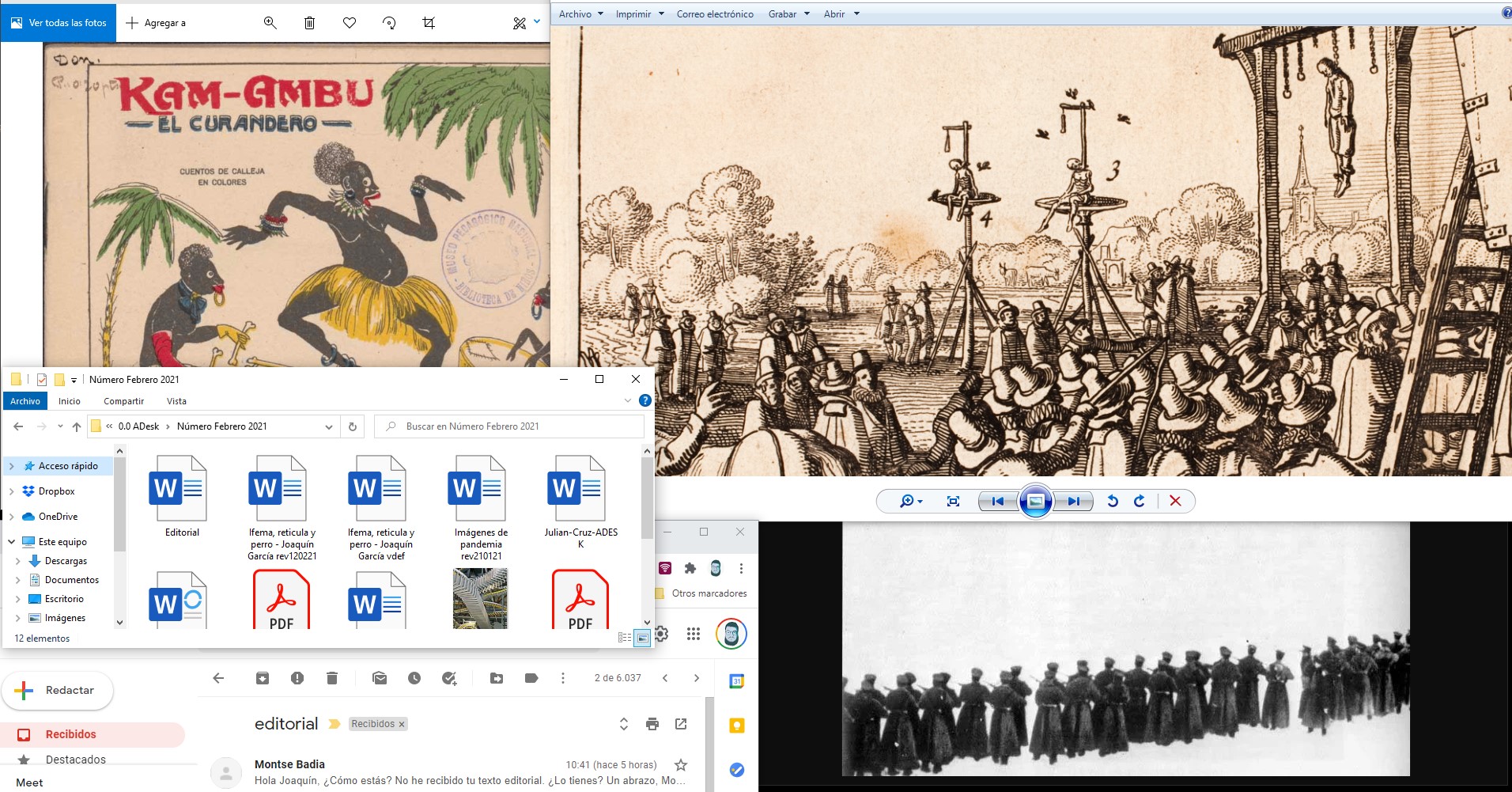This screenshot has height=792, width=1512.
Task: Mark photo as favorite with heart icon
Action: (350, 23)
